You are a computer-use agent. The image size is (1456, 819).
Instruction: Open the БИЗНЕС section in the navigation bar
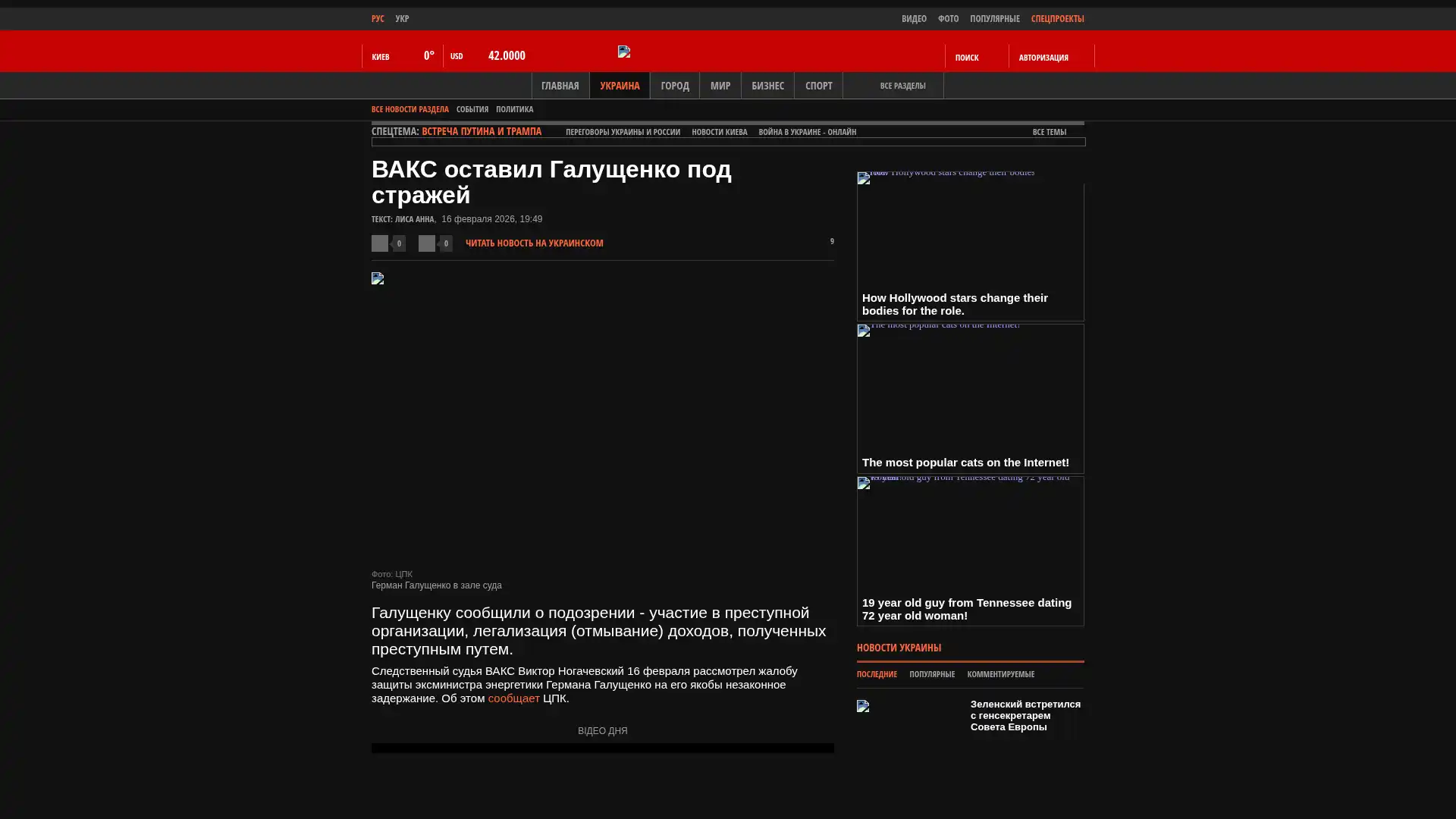[767, 86]
